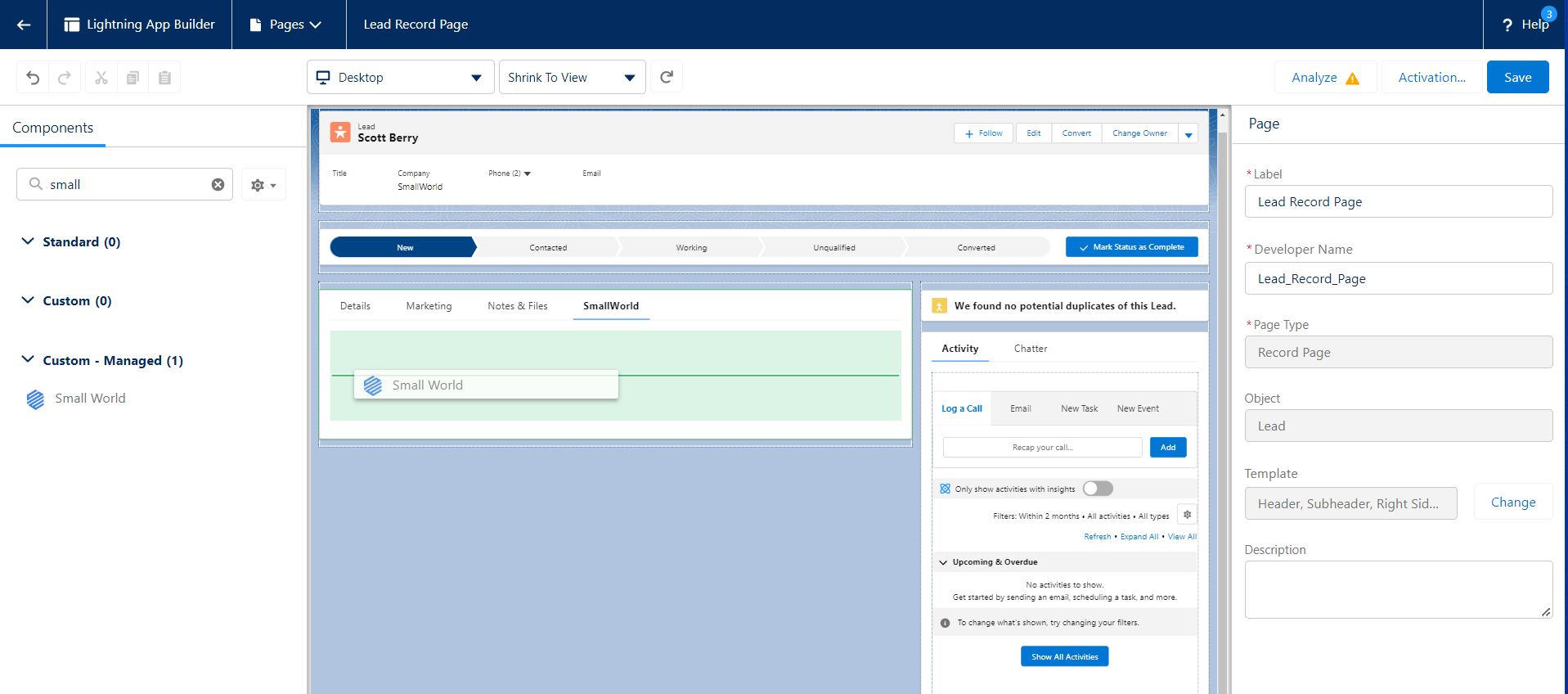Viewport: 1568px width, 694px height.
Task: Select the Contacted path stage
Action: 547,247
